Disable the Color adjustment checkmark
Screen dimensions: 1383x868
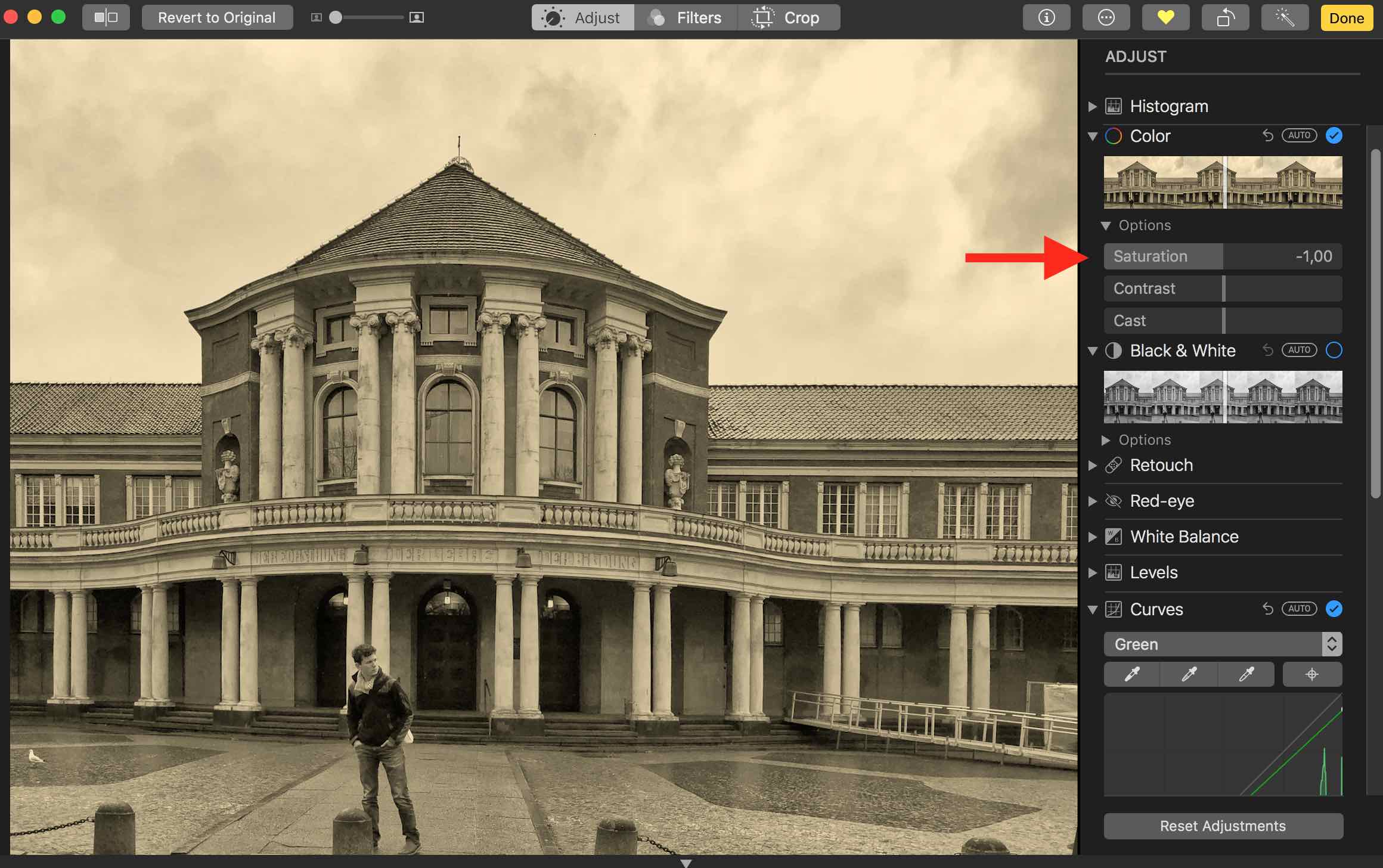tap(1334, 136)
